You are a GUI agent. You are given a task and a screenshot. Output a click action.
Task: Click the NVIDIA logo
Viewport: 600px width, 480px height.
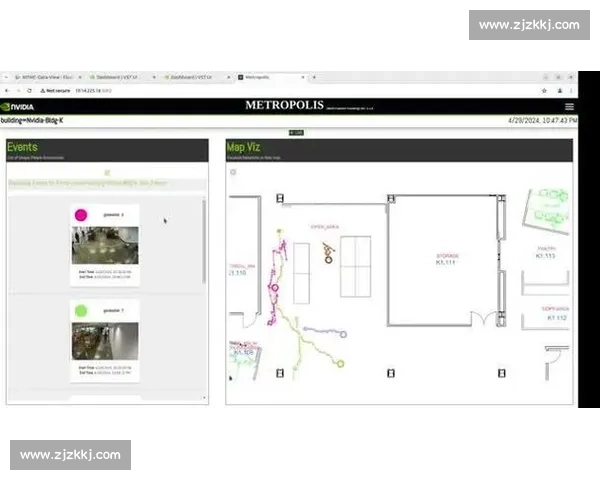coord(18,107)
